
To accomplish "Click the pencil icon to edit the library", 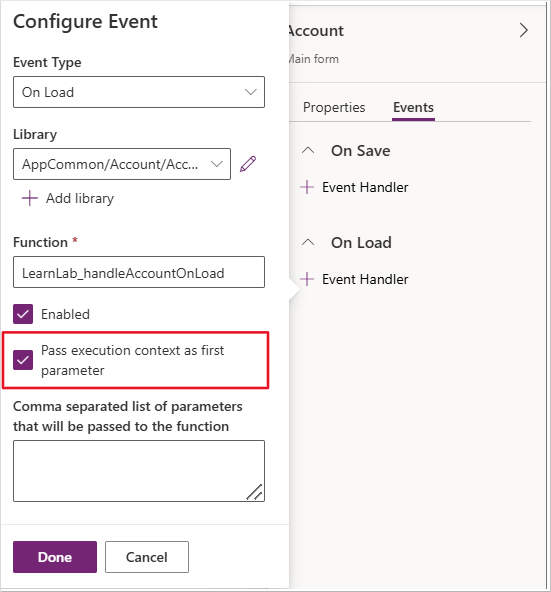I will pos(248,164).
